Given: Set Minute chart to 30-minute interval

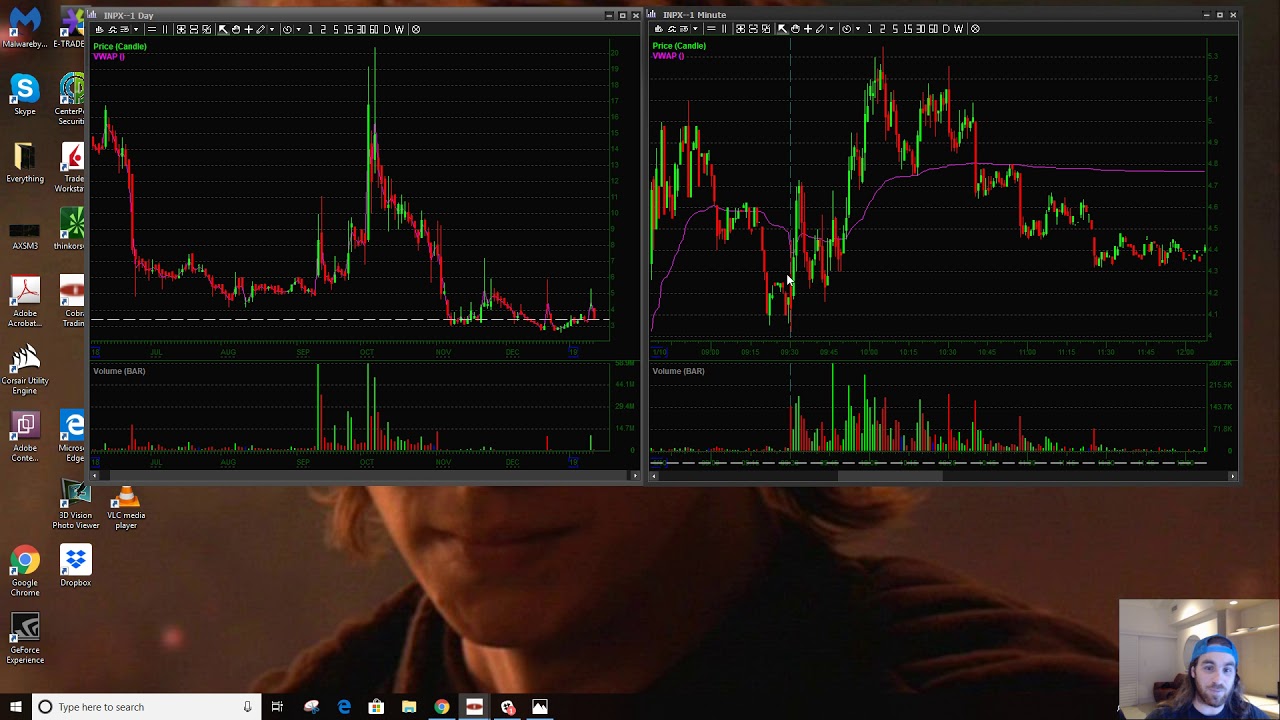Looking at the screenshot, I should (x=920, y=29).
